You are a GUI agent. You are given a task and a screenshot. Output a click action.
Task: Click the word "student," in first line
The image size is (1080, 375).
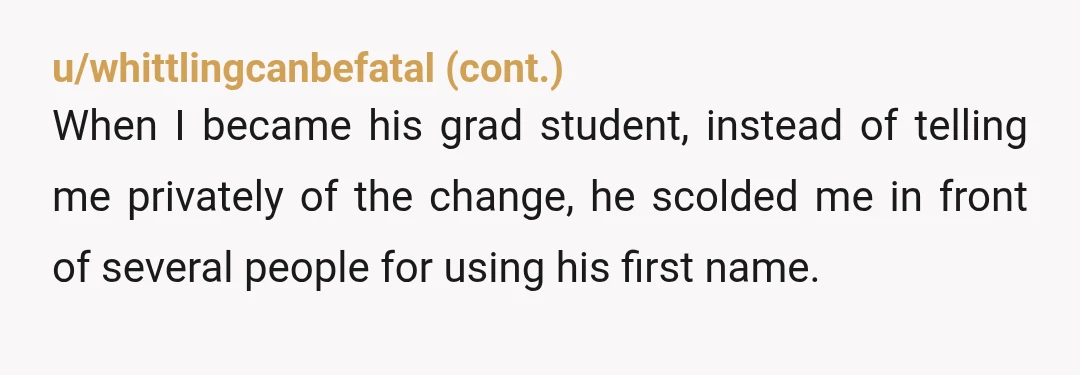coord(614,128)
